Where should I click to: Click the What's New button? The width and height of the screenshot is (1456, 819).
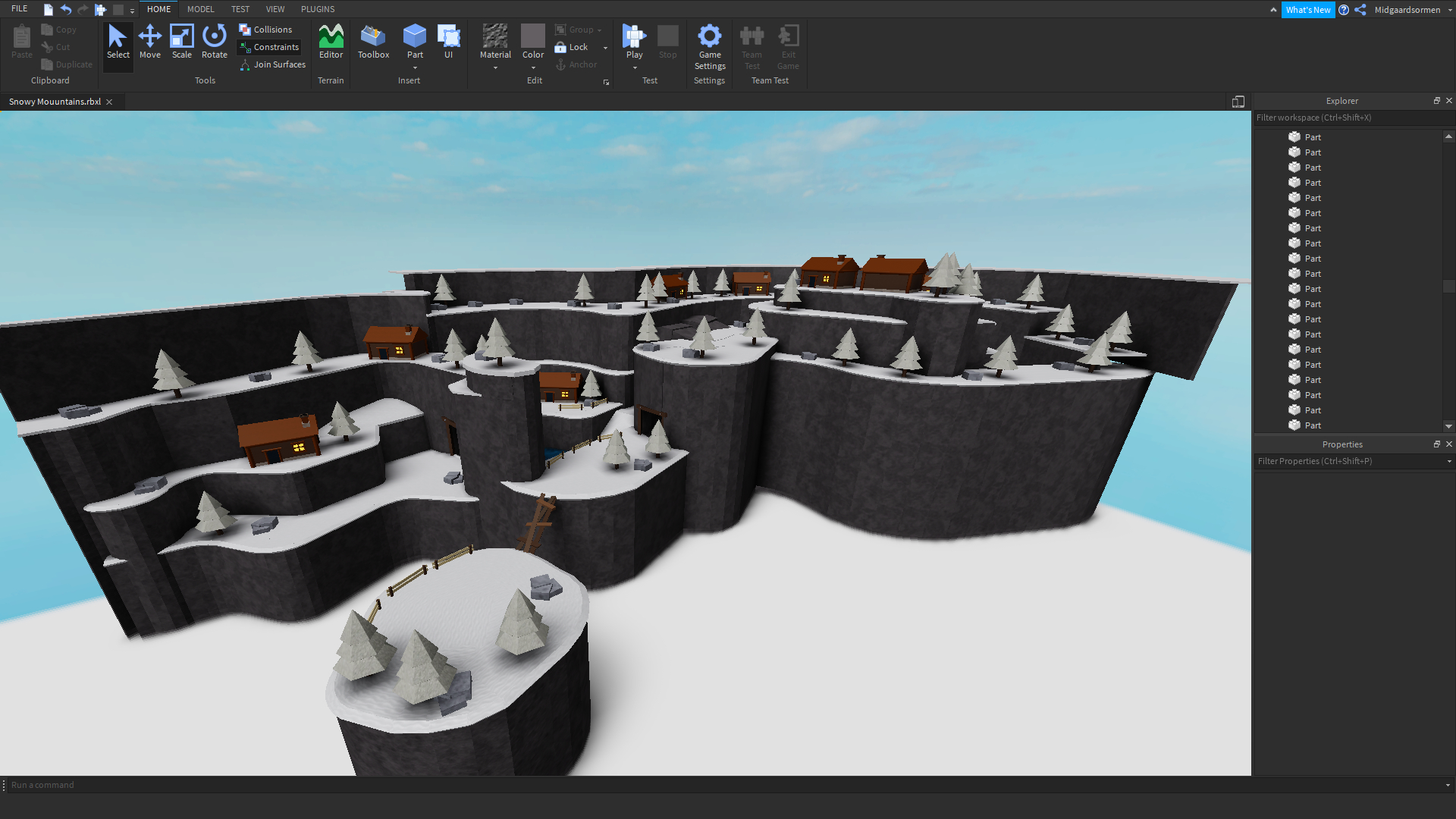(x=1308, y=10)
